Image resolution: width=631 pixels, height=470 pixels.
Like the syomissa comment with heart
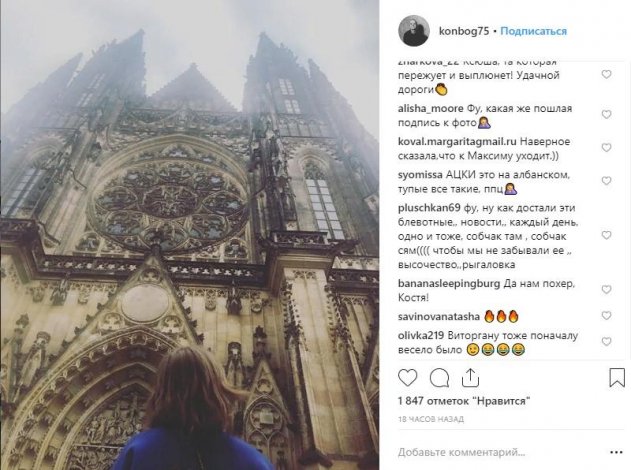point(606,181)
